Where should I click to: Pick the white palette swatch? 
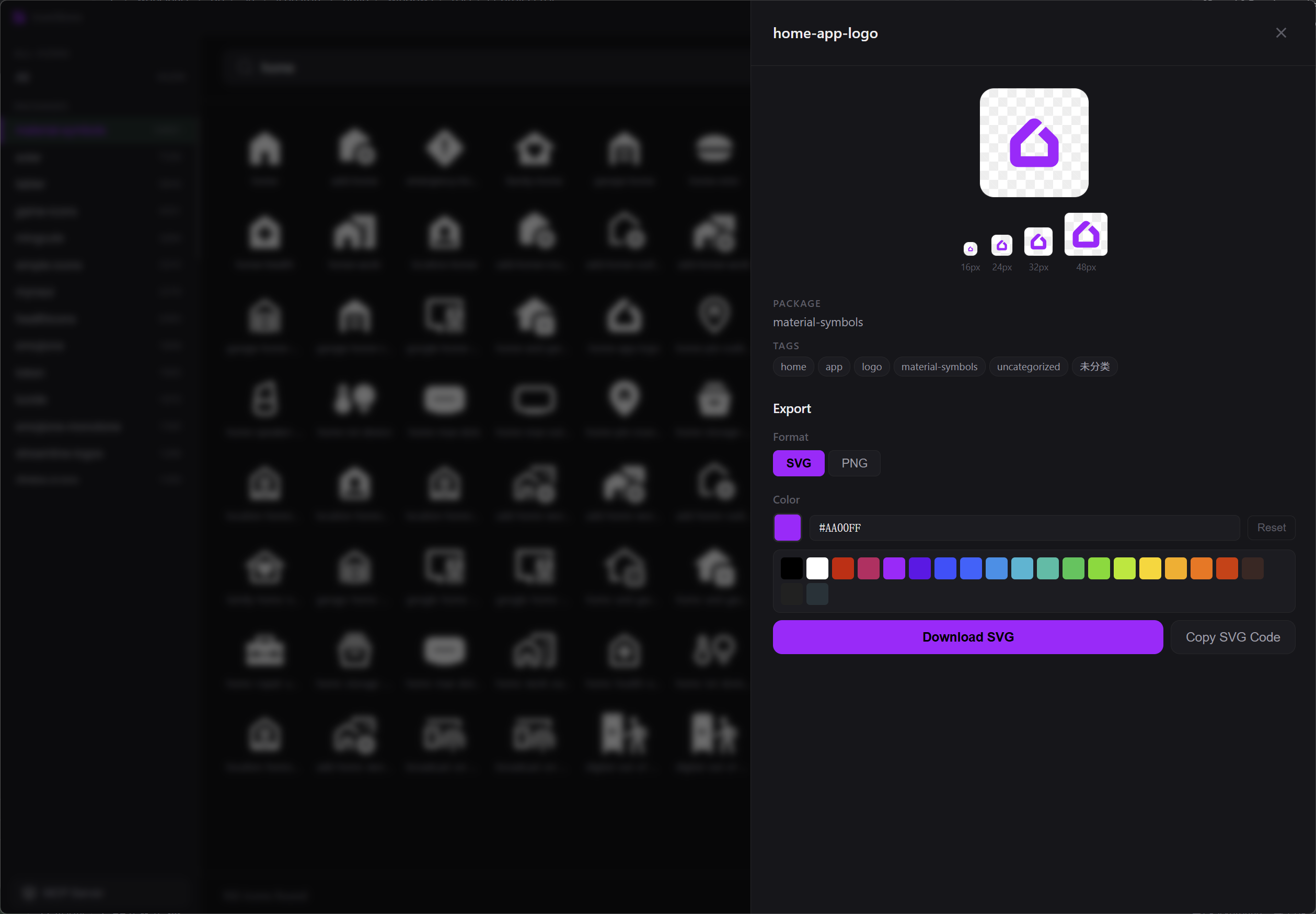click(817, 568)
